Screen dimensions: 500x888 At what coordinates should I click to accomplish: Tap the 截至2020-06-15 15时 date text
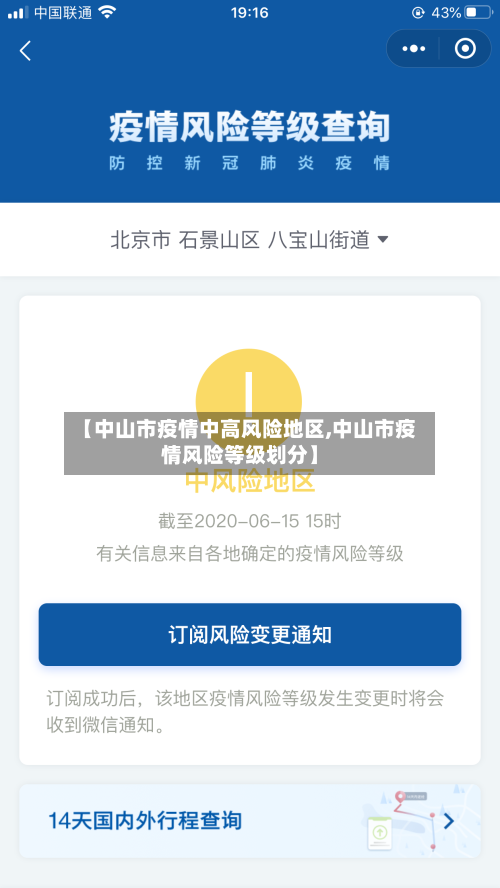tap(250, 521)
